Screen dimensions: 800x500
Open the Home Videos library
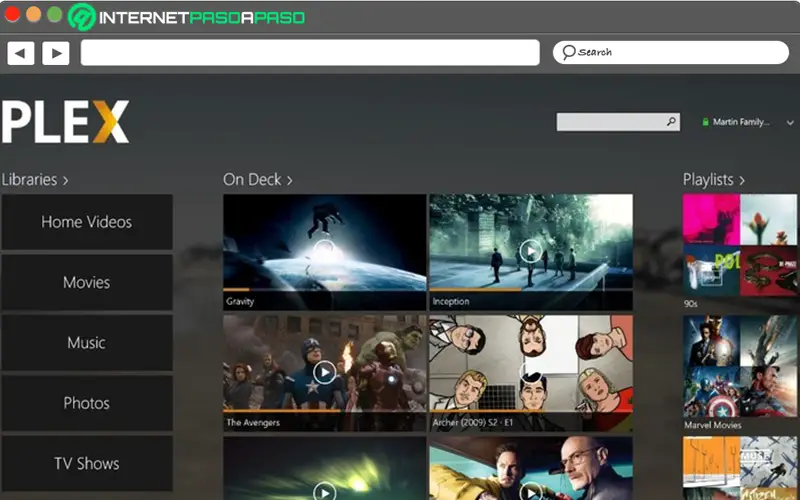tap(87, 222)
